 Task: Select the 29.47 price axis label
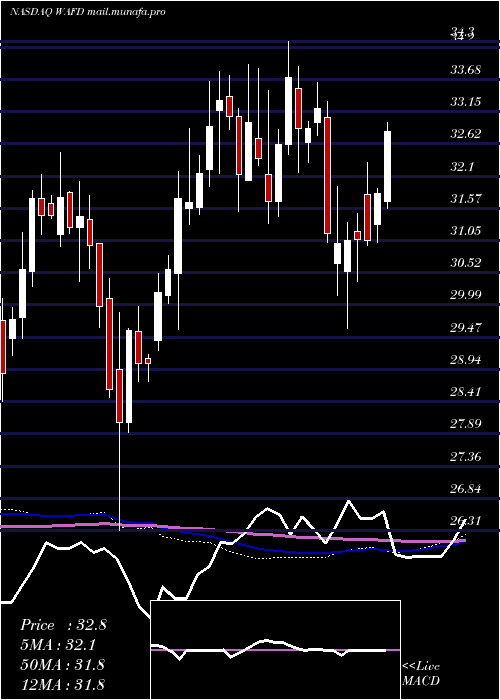[465, 328]
